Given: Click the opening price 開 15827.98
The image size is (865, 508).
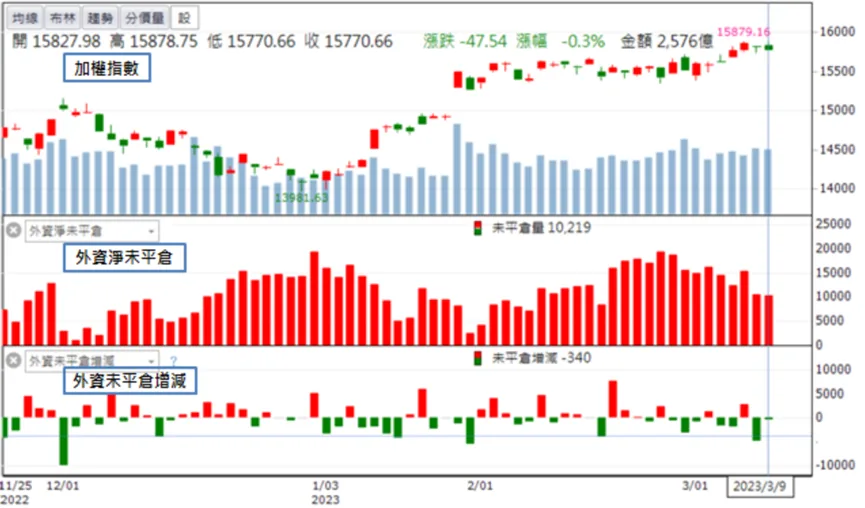Looking at the screenshot, I should (56, 41).
